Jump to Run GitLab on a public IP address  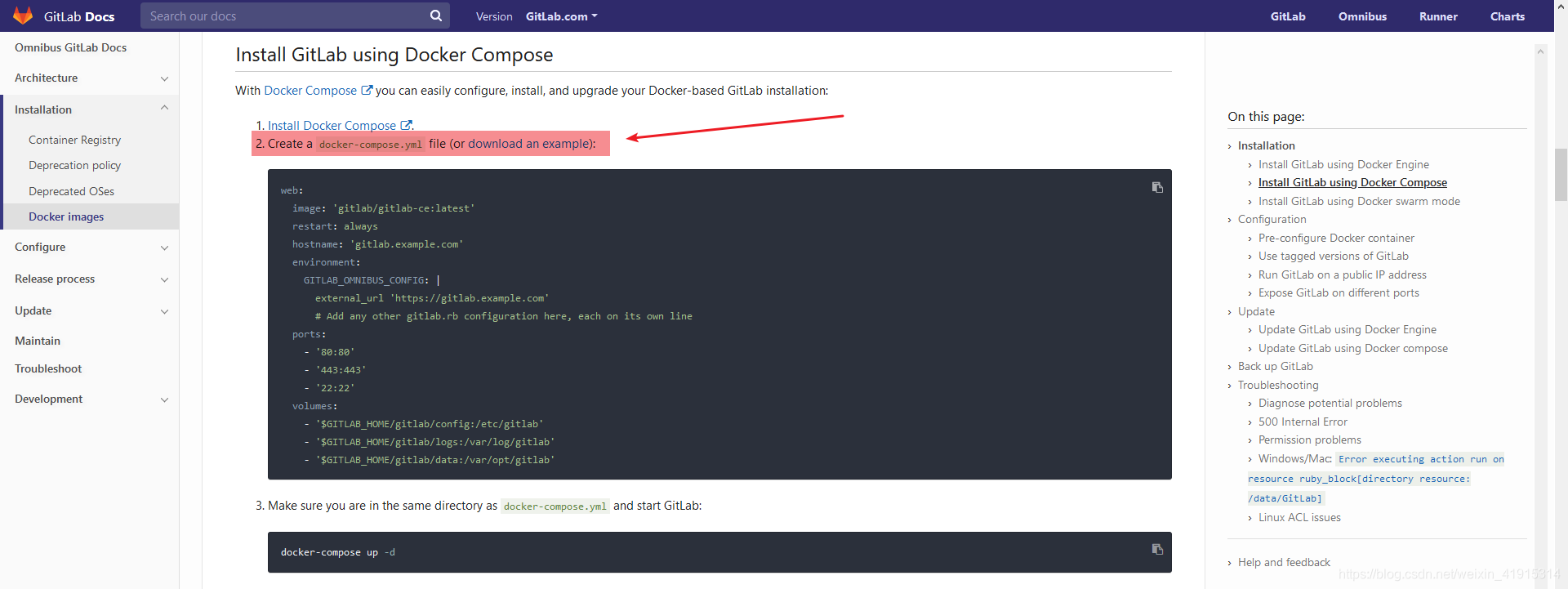(x=1342, y=274)
